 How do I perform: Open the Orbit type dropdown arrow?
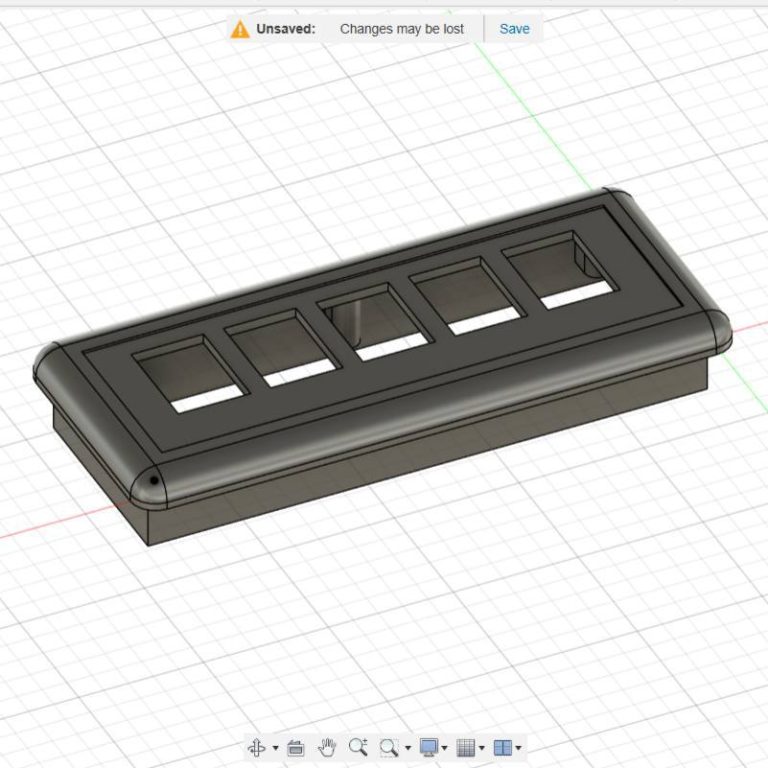tap(275, 748)
